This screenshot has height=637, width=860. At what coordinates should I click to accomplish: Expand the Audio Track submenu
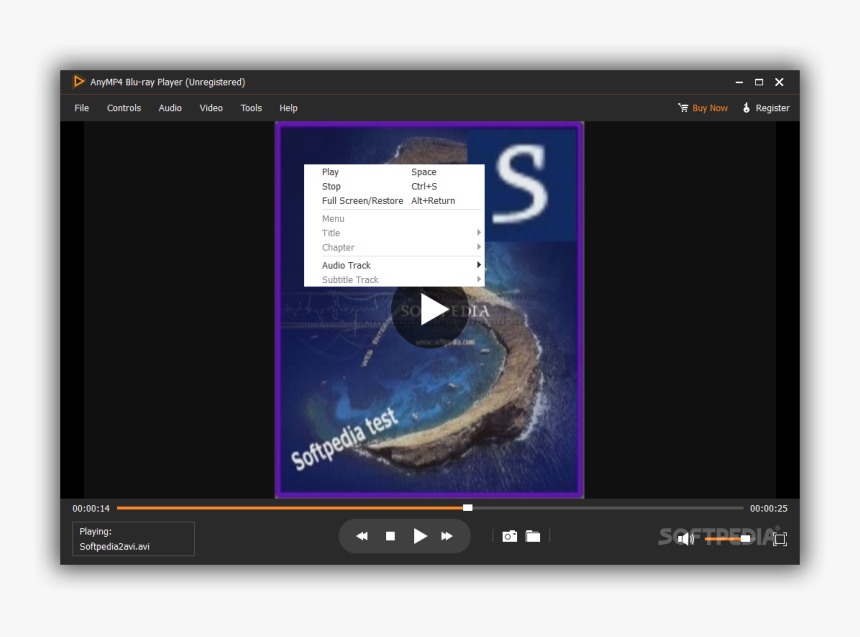(x=345, y=265)
